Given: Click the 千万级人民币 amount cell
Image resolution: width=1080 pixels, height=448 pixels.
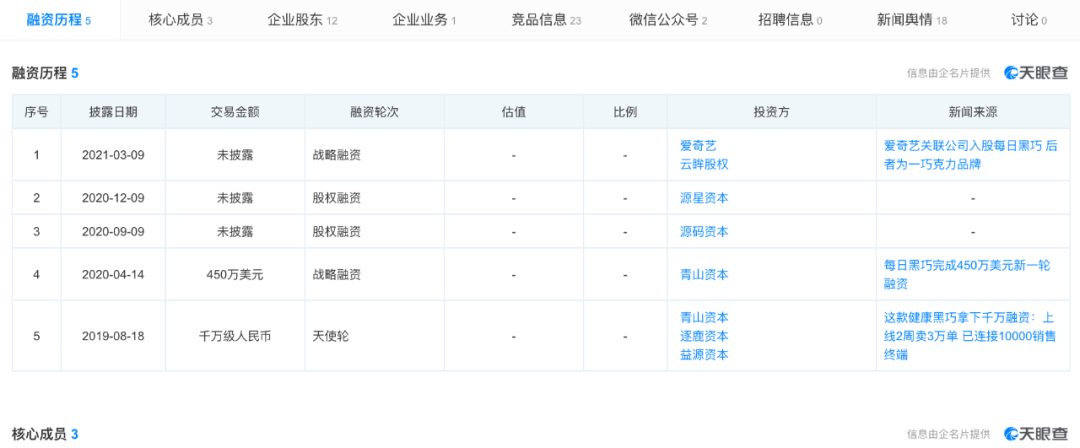Looking at the screenshot, I should tap(235, 336).
